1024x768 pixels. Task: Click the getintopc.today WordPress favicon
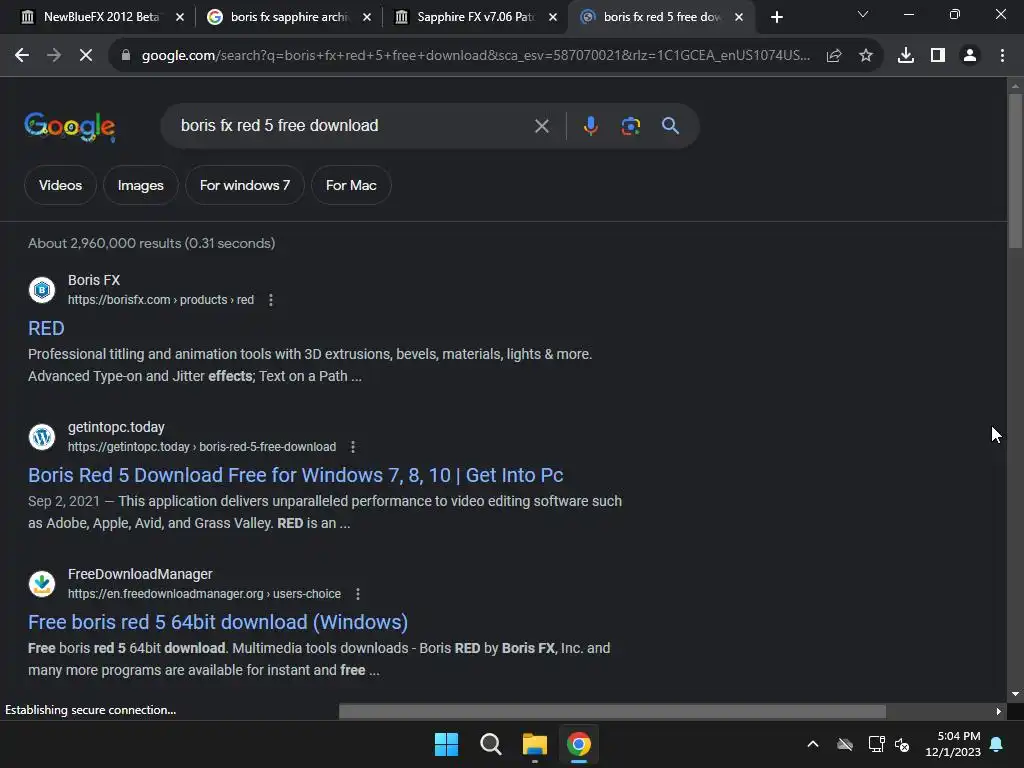pos(42,436)
